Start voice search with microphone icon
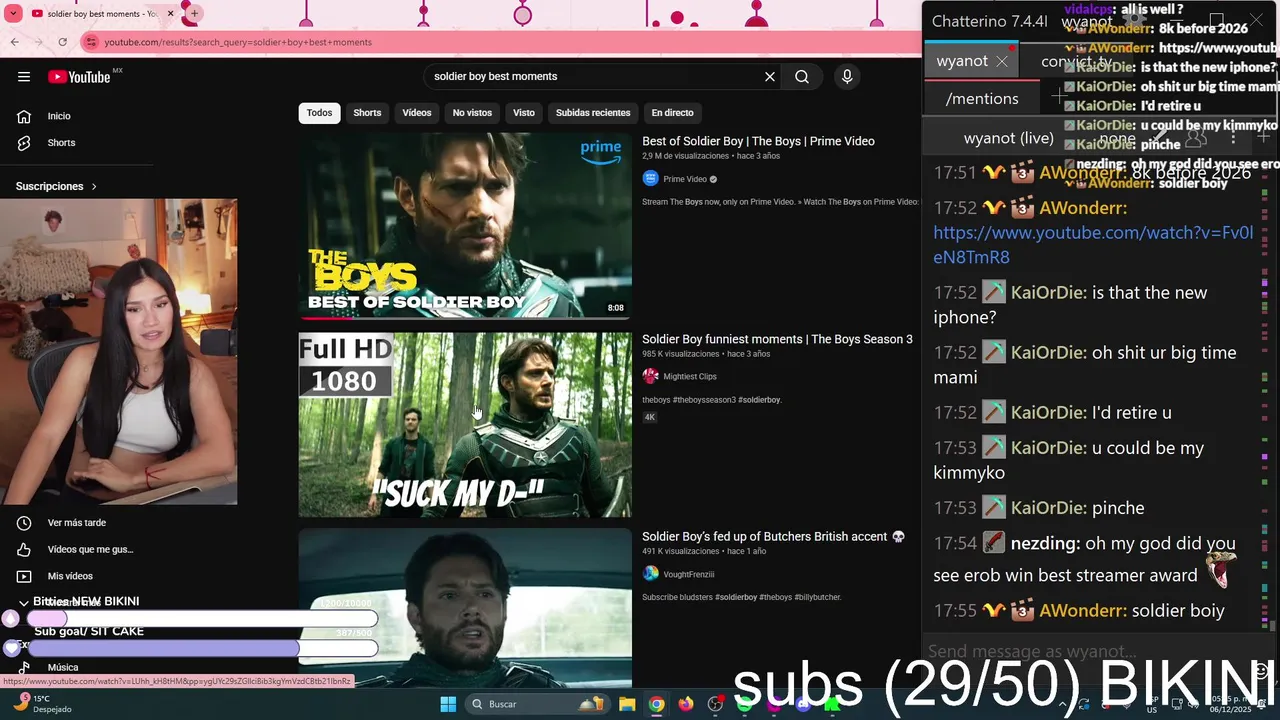The width and height of the screenshot is (1280, 720). tap(847, 77)
